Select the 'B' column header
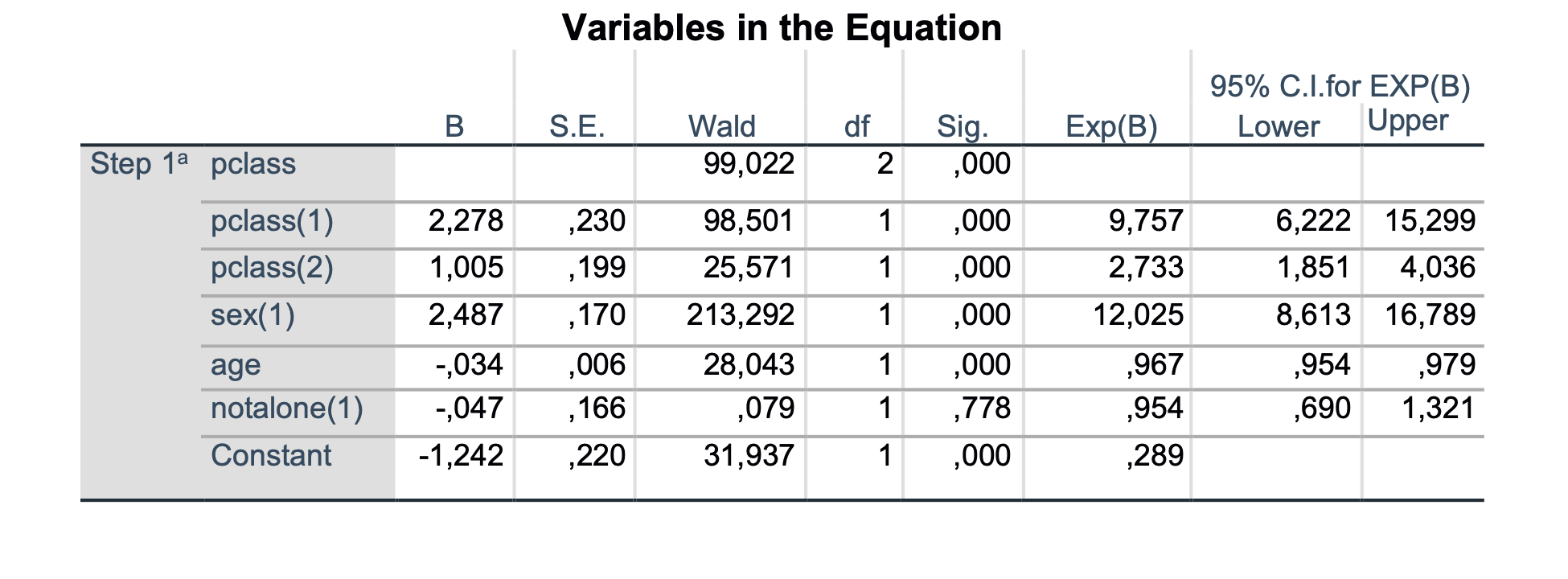 (454, 126)
